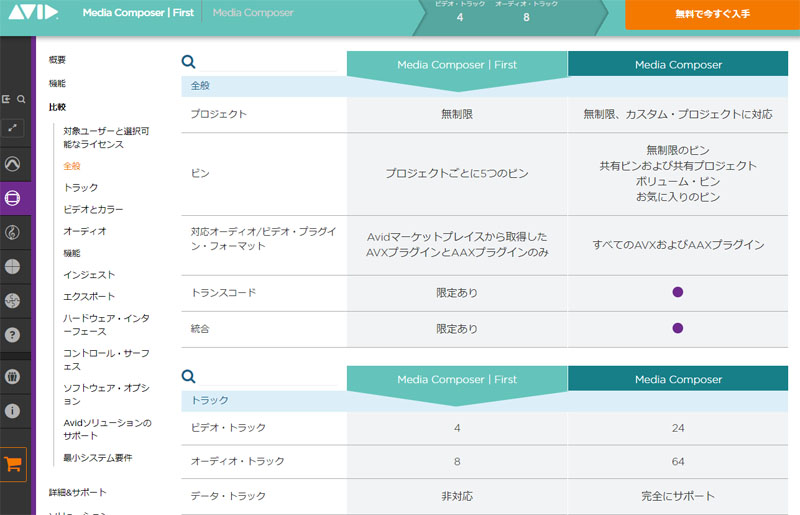Open the info icon in sidebar
800x515 pixels.
(x=13, y=411)
